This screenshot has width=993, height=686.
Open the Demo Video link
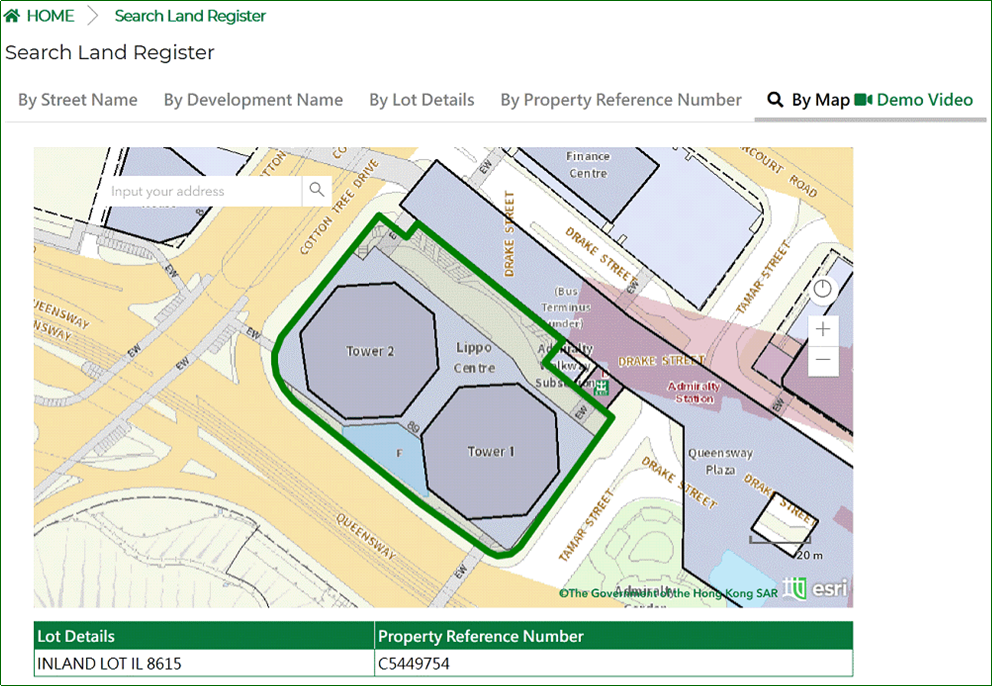click(x=925, y=100)
